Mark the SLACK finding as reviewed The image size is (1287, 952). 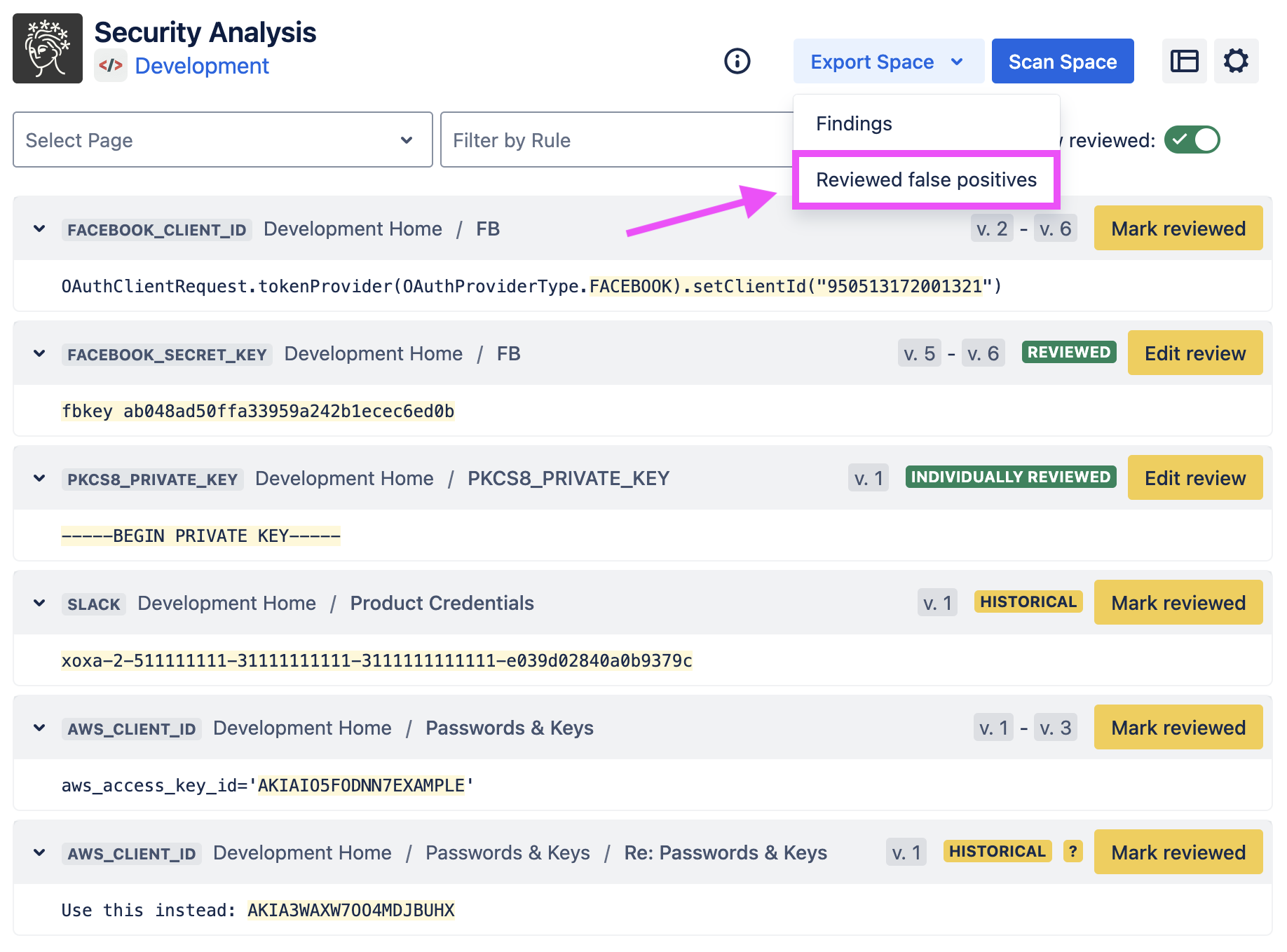tap(1178, 603)
